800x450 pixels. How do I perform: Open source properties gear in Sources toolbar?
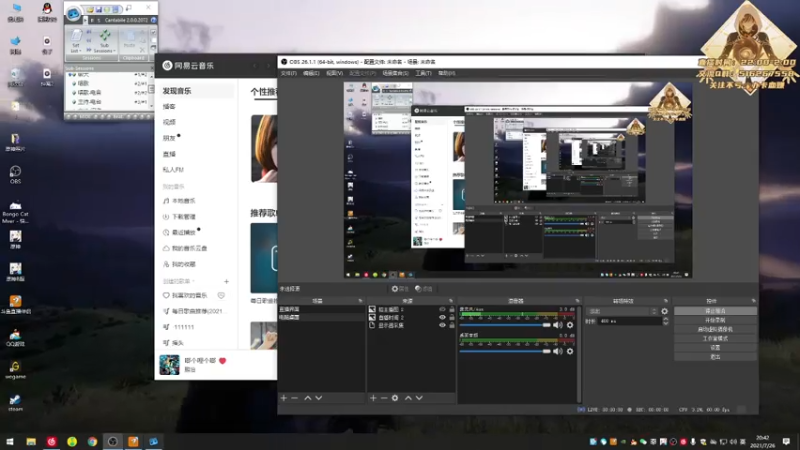point(395,398)
